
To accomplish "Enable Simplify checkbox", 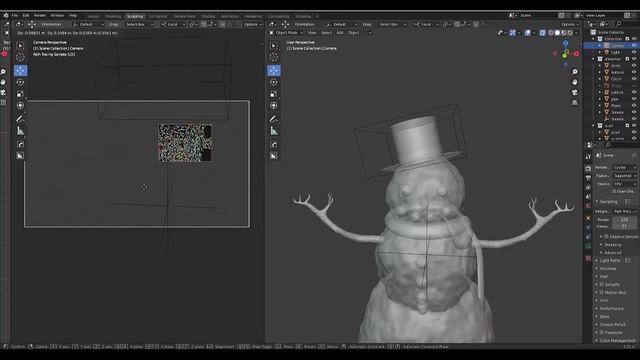I will click(x=602, y=284).
